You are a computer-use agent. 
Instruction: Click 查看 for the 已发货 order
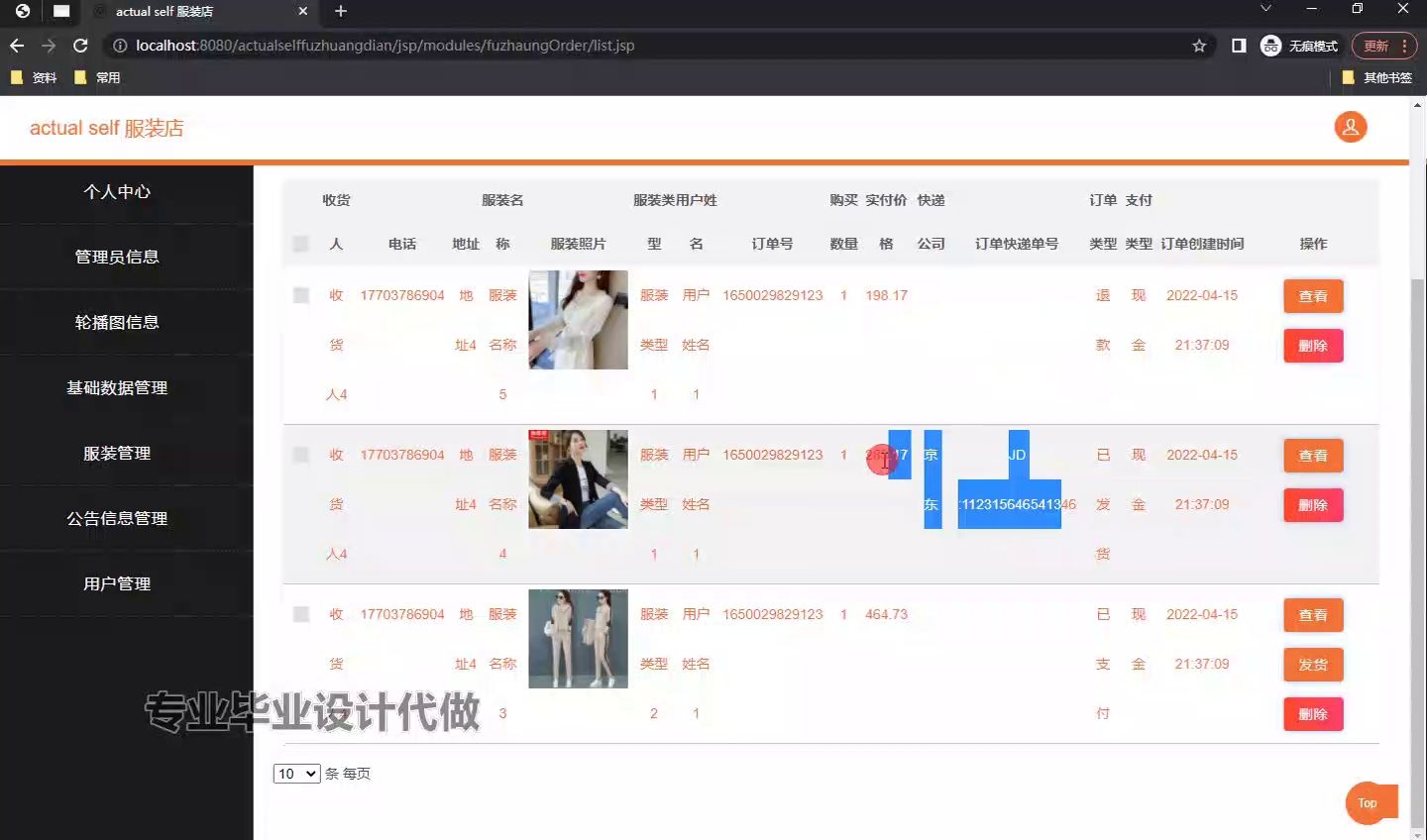click(x=1313, y=456)
